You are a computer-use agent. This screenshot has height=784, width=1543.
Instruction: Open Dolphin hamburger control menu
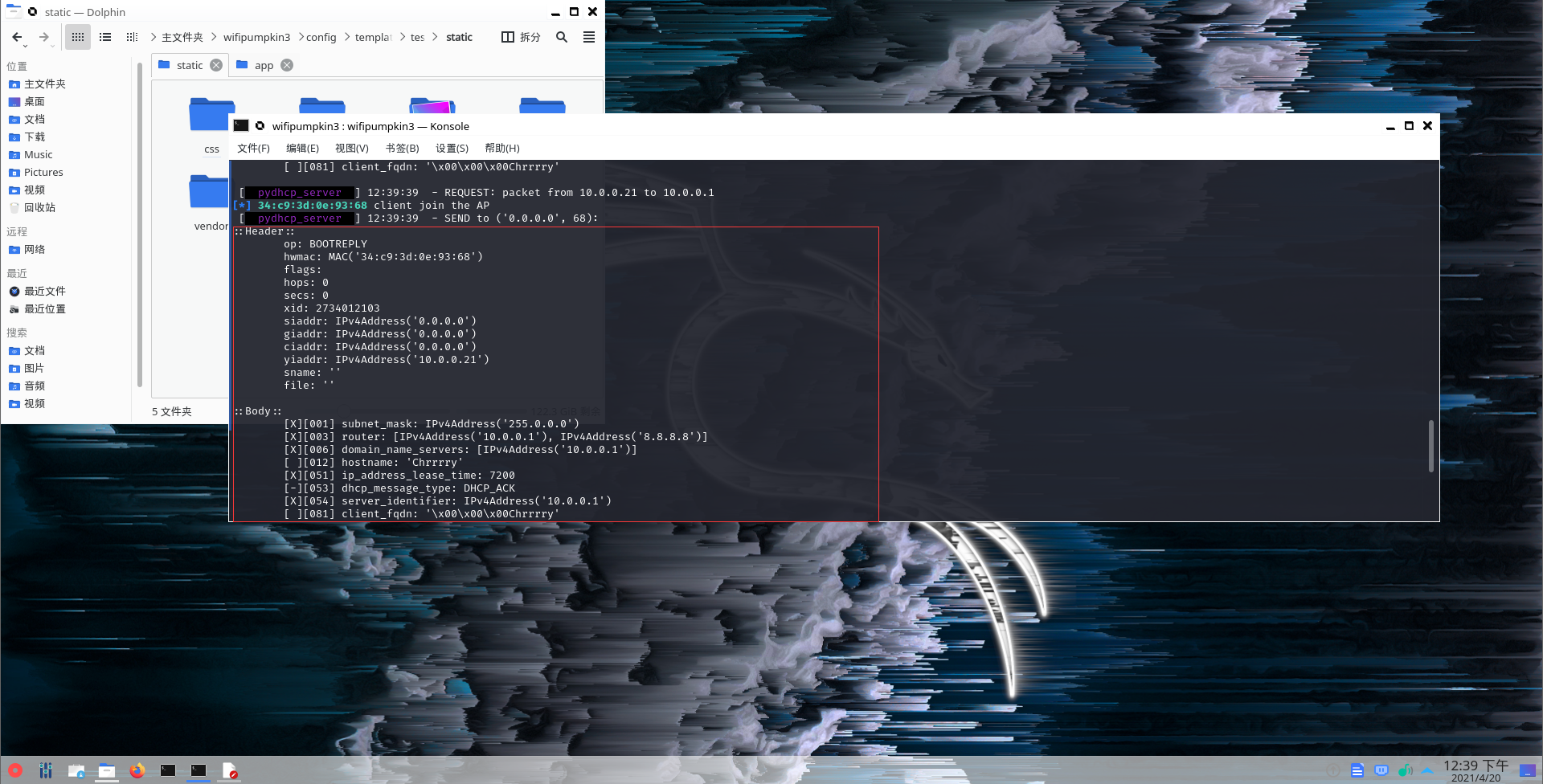(589, 37)
